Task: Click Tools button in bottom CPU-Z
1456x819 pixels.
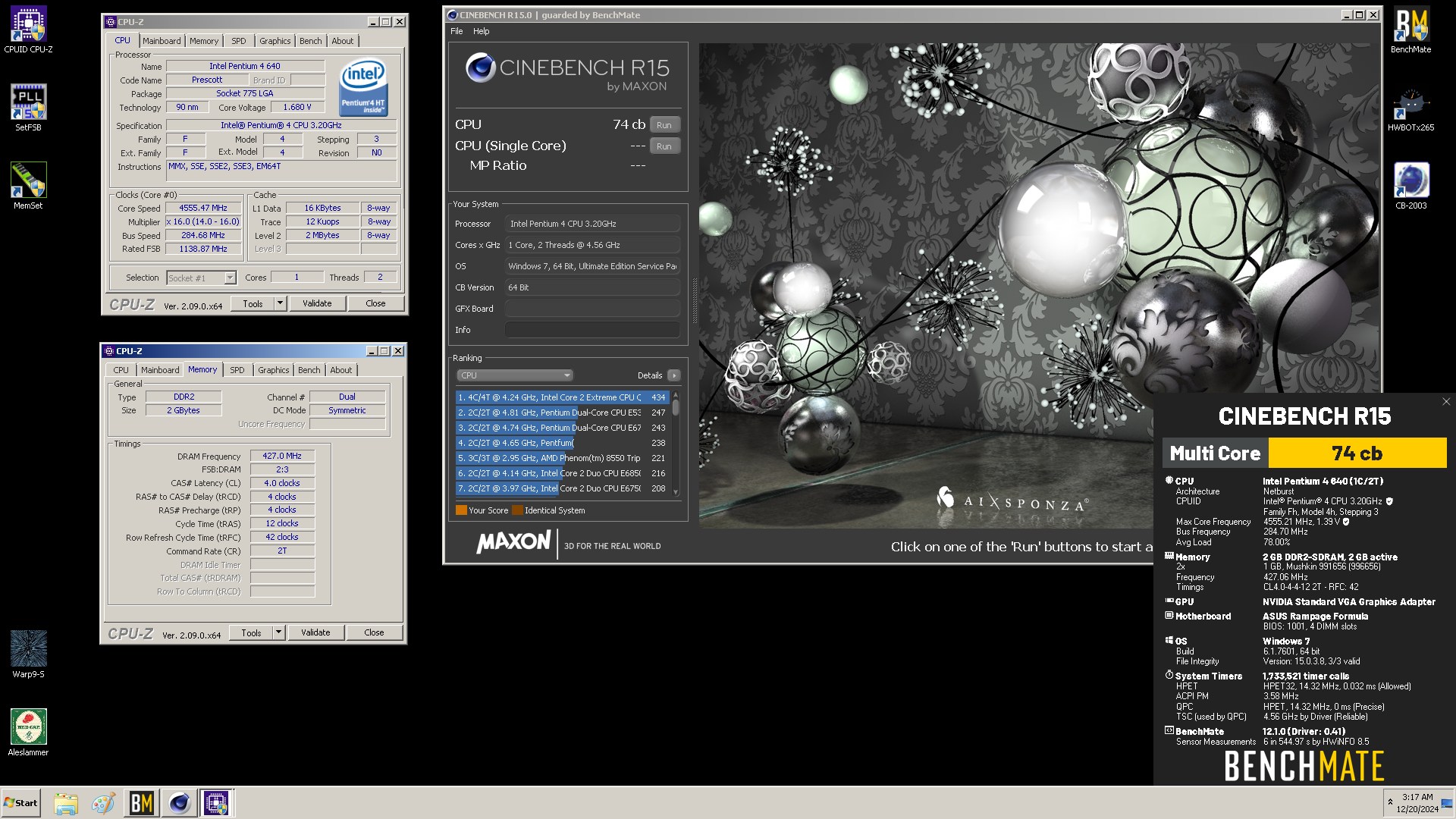Action: 251,633
